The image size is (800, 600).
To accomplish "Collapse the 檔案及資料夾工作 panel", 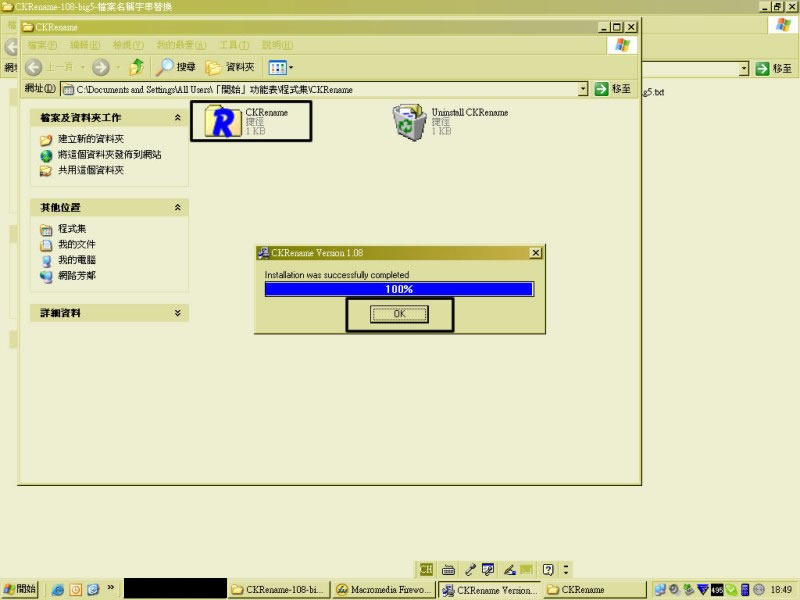I will pos(178,118).
